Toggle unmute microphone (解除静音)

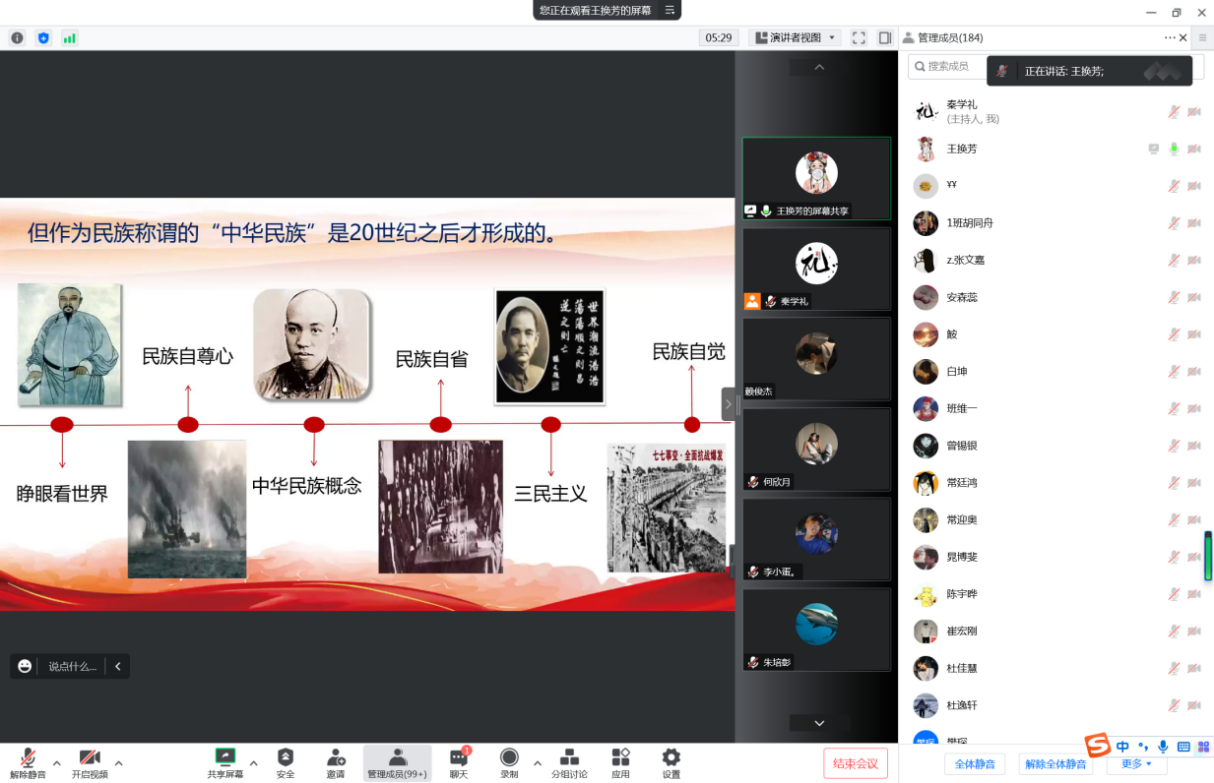28,759
